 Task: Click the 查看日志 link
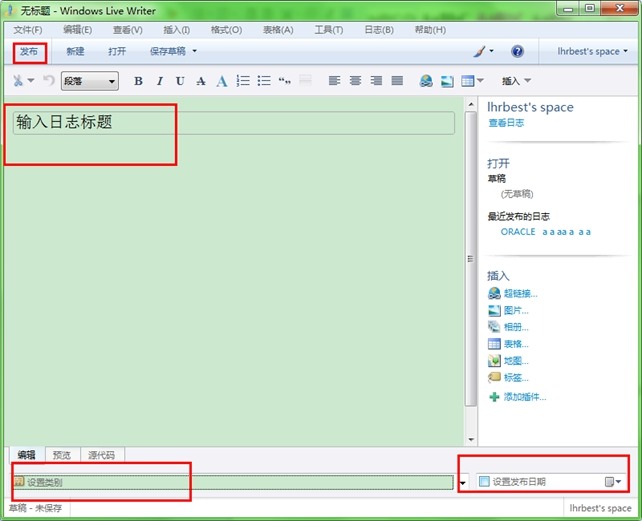click(506, 122)
